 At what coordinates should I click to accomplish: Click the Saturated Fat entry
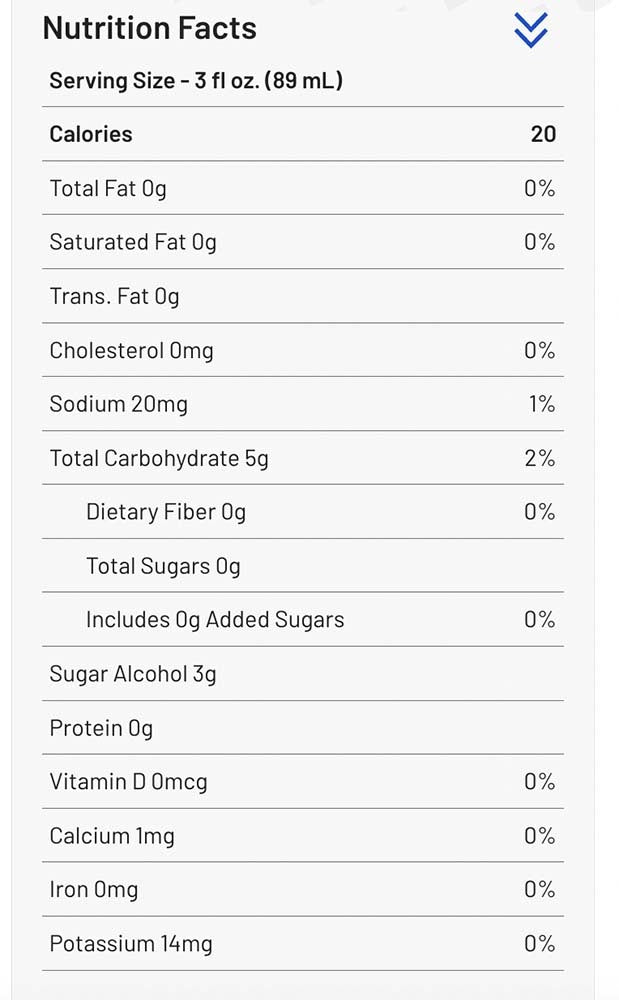[x=135, y=241]
